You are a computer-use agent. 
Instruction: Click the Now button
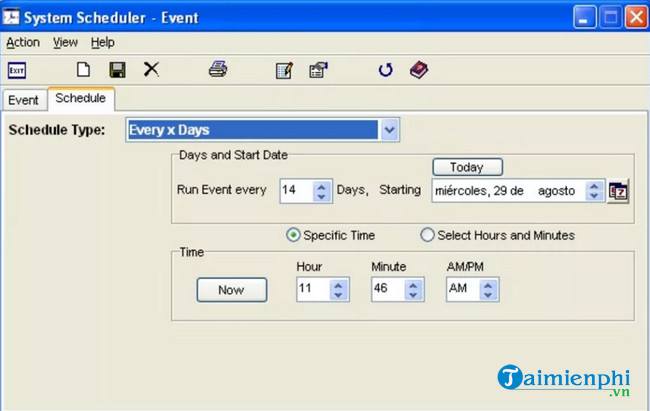(231, 289)
